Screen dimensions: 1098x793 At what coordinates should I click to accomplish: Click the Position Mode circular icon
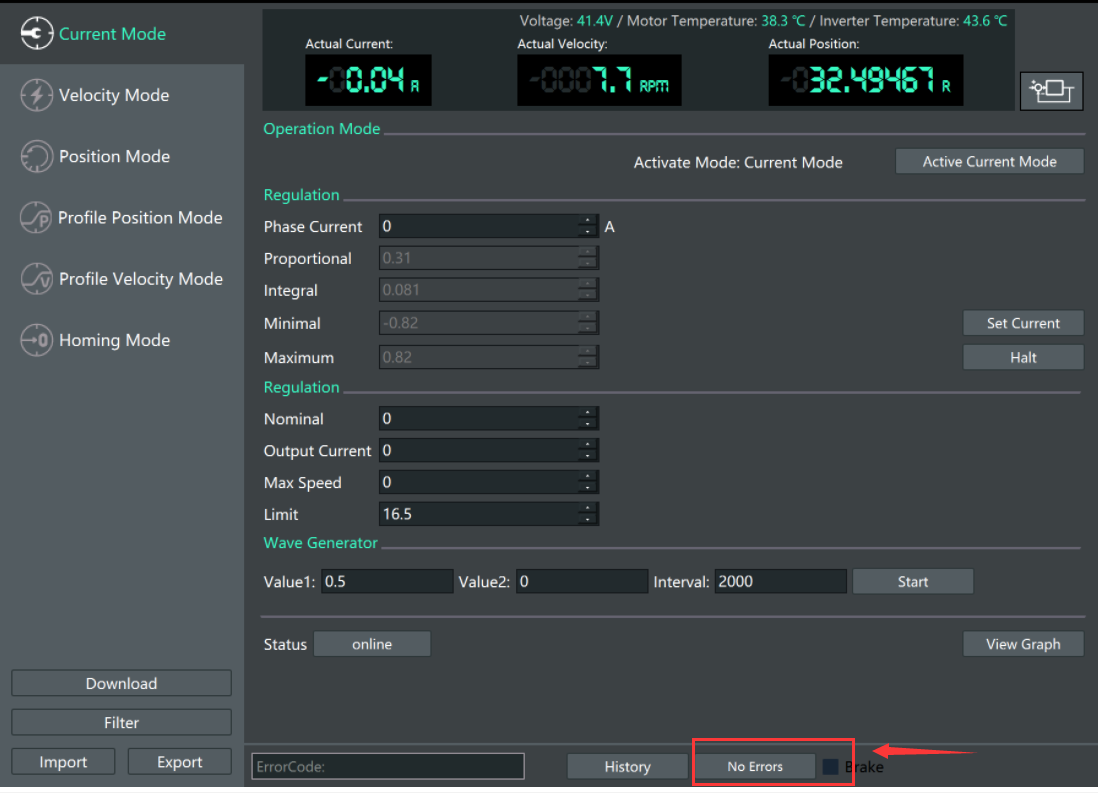coord(36,156)
